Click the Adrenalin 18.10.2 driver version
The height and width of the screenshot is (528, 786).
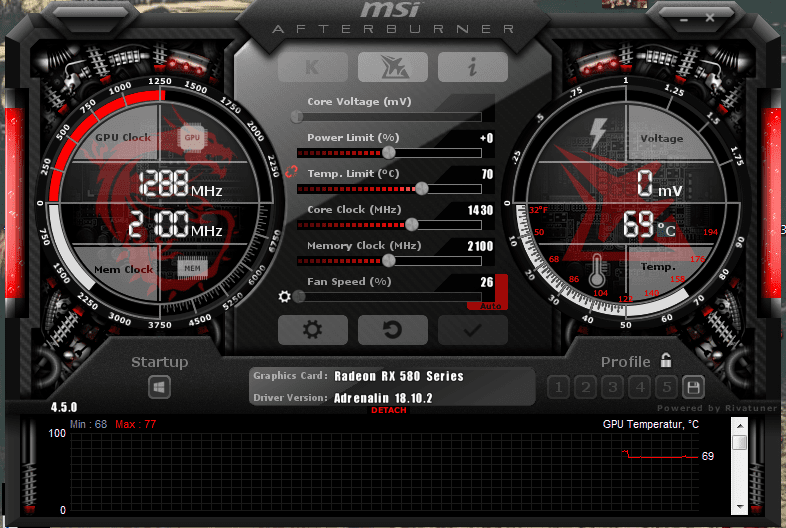point(383,398)
